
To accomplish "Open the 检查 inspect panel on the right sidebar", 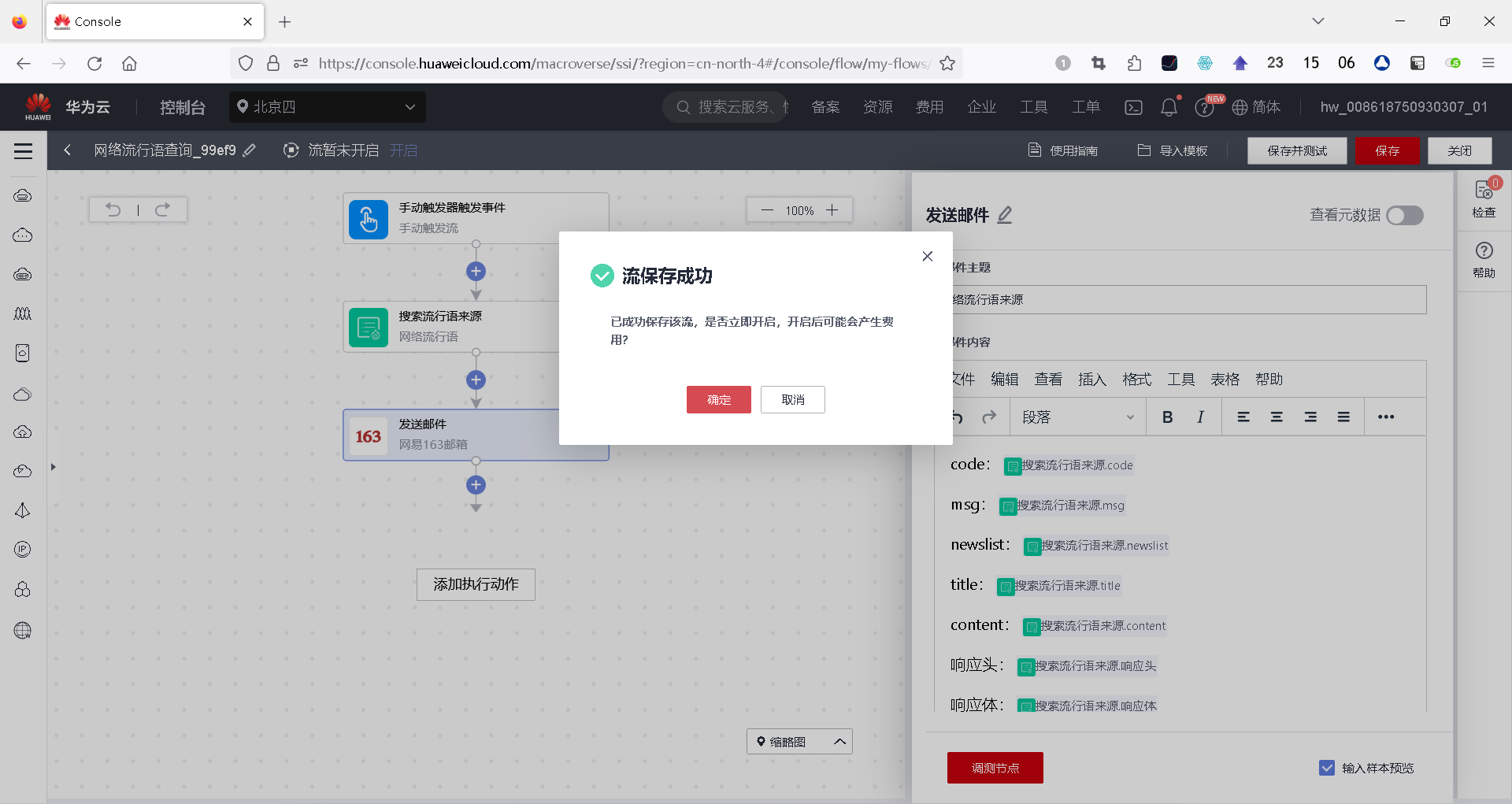I will [1483, 197].
